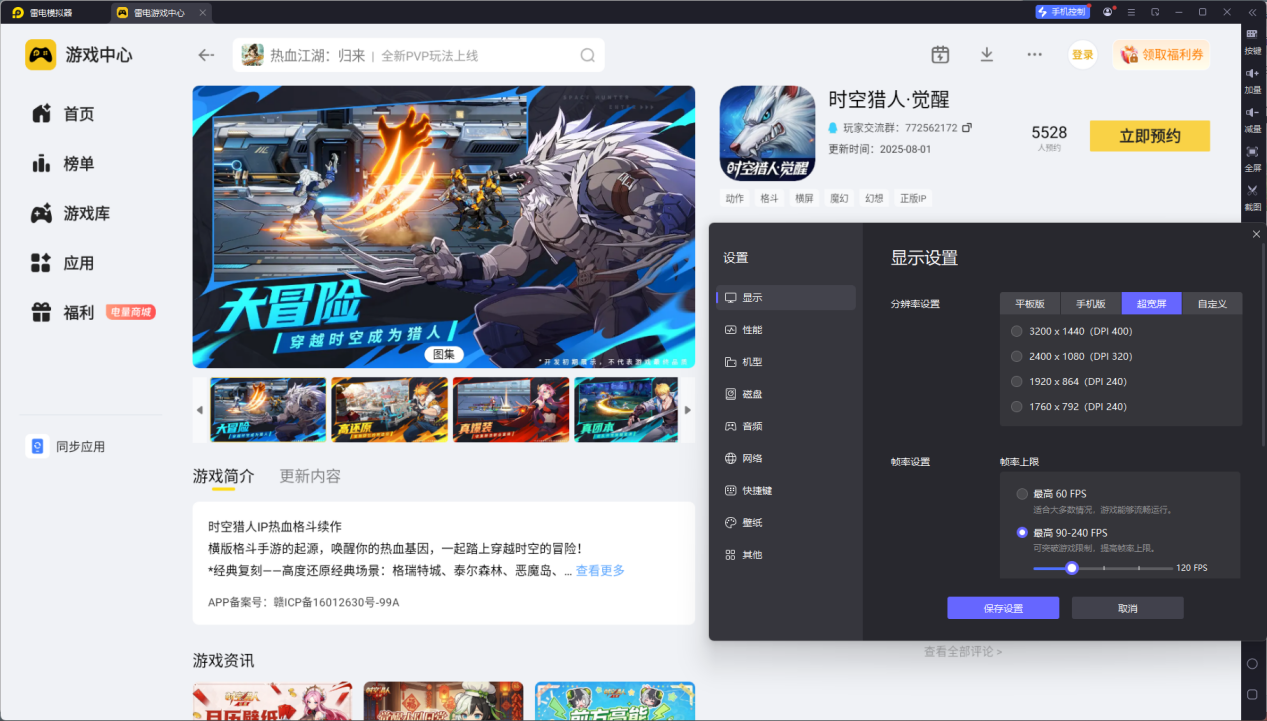Switch to the 超宽屏 resolution tab
The width and height of the screenshot is (1267, 721).
[1152, 304]
